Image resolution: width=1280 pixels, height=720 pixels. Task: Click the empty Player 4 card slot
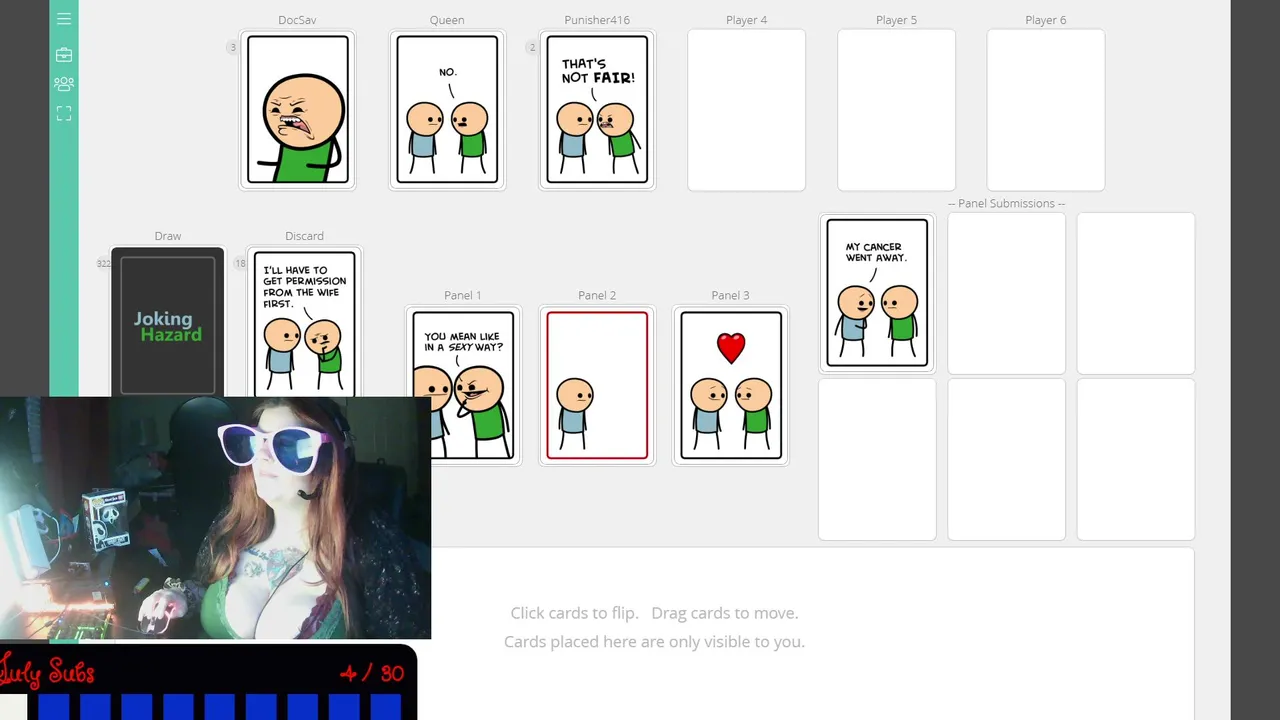coord(746,110)
